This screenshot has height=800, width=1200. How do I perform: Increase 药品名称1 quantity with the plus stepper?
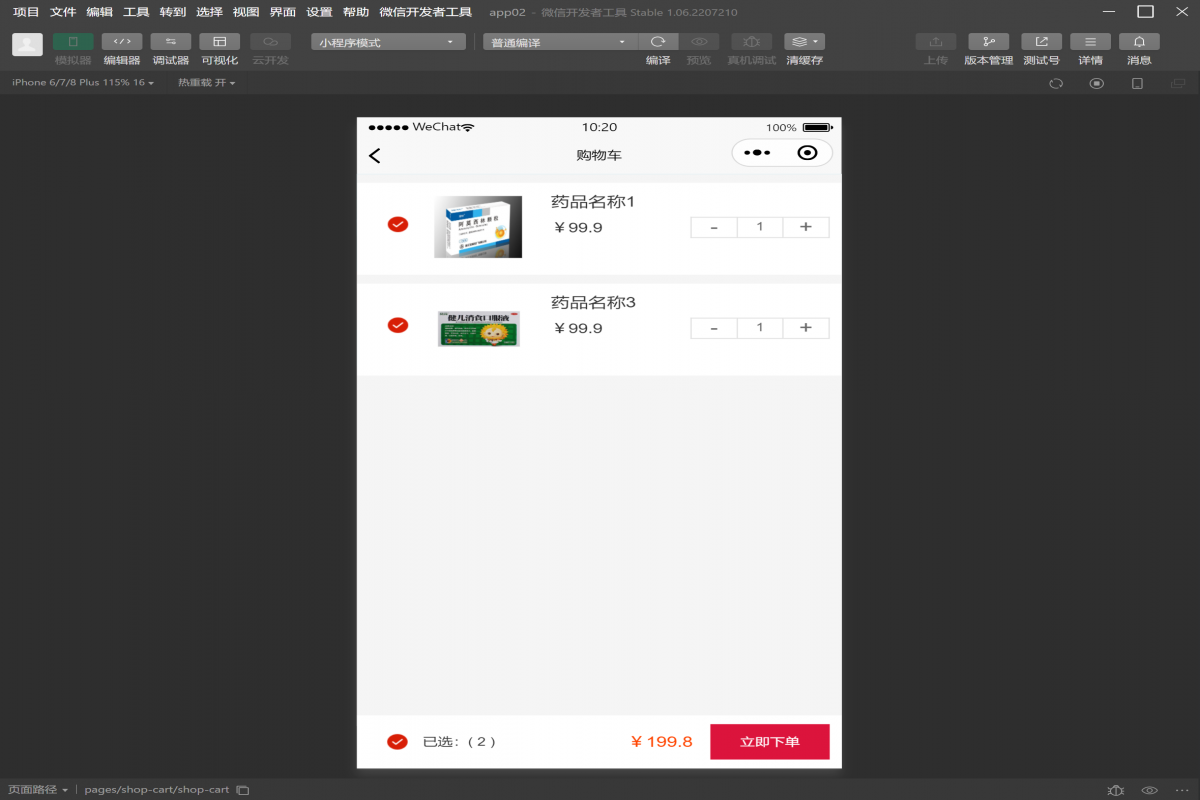(805, 227)
